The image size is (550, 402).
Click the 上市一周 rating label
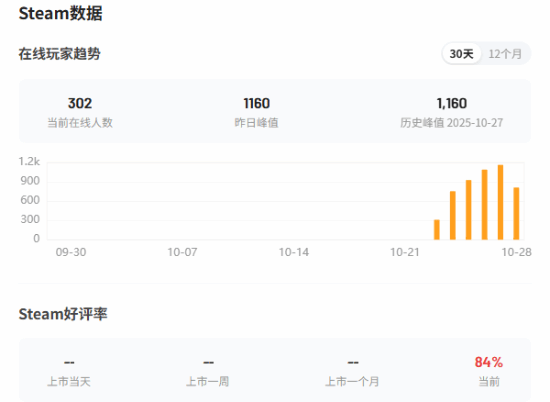pos(208,381)
